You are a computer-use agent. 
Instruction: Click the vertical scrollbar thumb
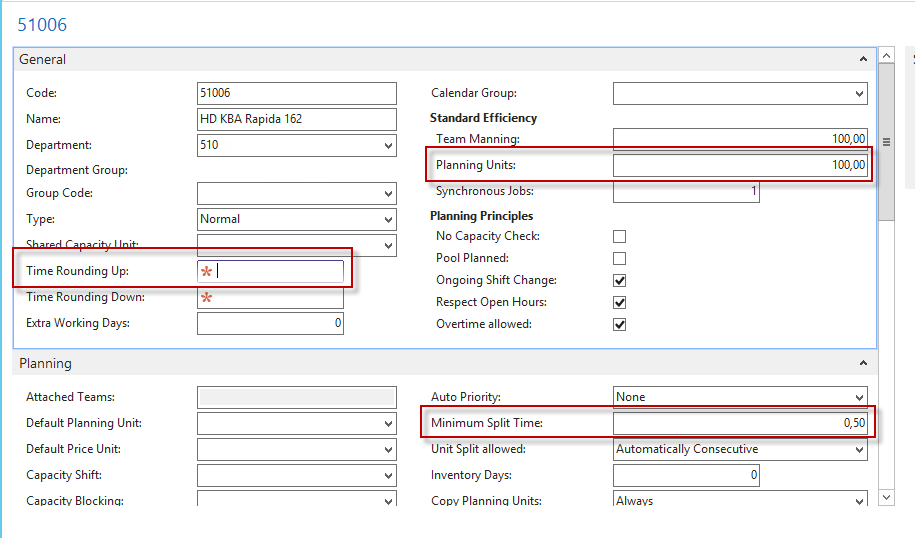[886, 142]
